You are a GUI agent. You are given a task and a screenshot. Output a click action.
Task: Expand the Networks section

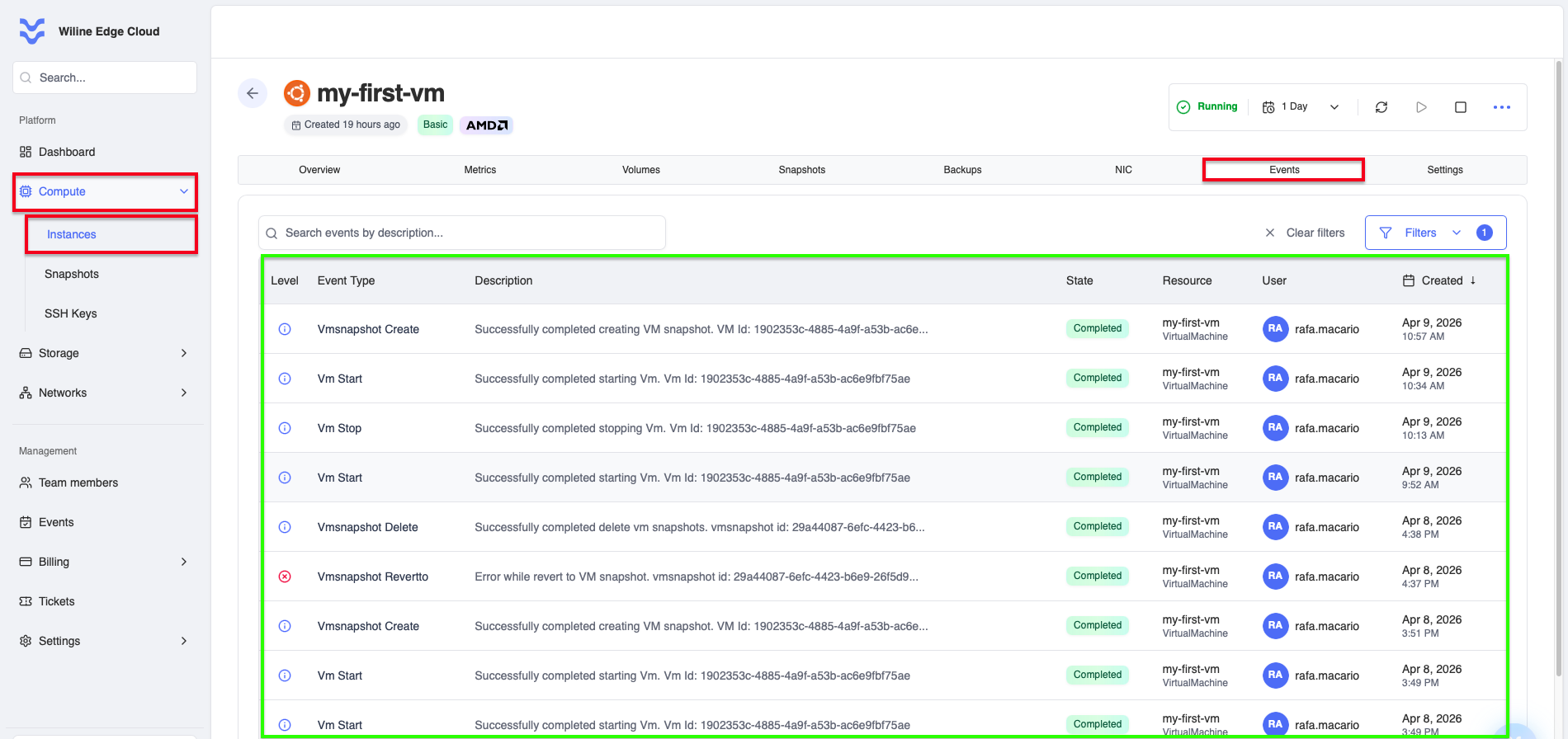105,393
